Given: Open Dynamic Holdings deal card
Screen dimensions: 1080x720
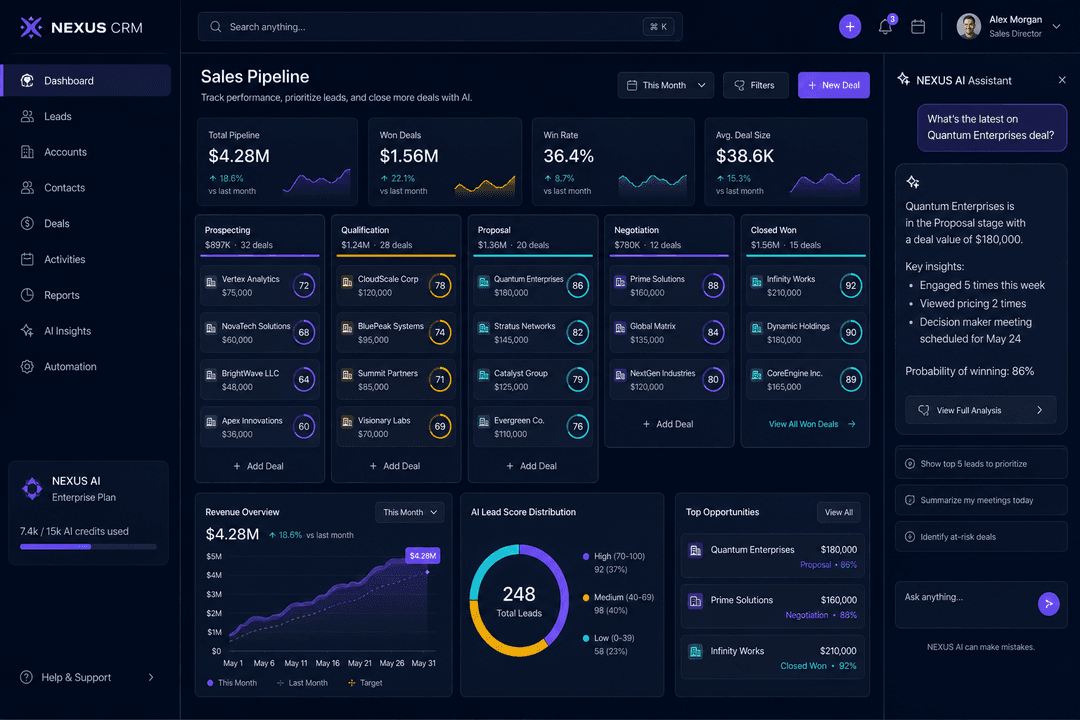Looking at the screenshot, I should pos(804,333).
